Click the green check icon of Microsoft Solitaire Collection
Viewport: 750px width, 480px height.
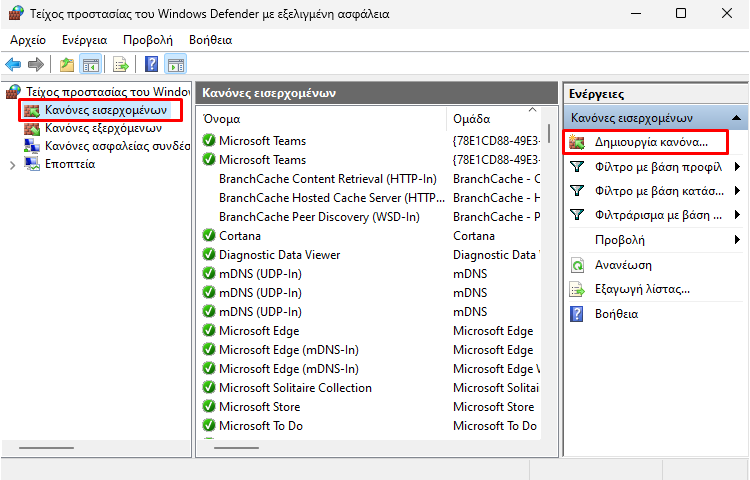[x=209, y=388]
